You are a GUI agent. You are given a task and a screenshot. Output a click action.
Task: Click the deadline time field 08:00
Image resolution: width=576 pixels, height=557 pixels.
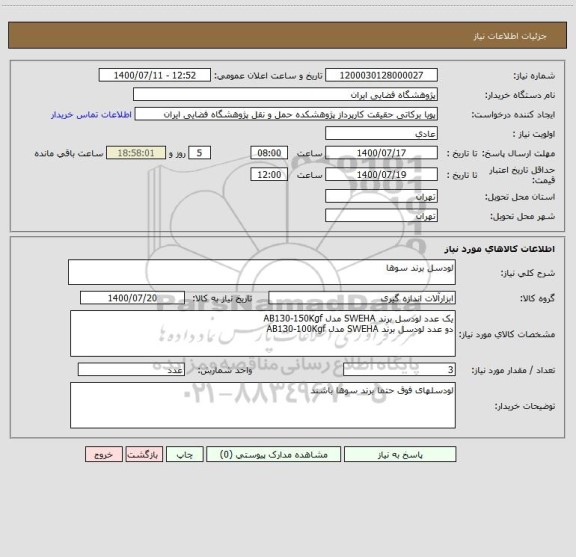[x=269, y=152]
